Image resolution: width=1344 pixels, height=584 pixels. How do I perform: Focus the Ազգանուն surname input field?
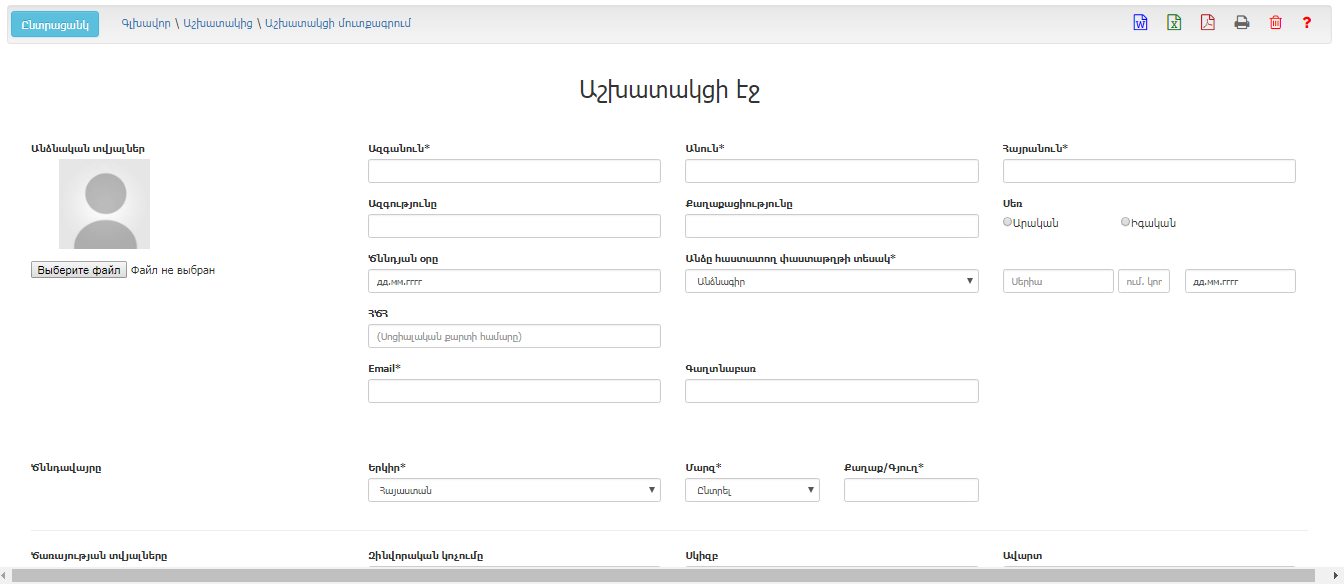click(514, 171)
